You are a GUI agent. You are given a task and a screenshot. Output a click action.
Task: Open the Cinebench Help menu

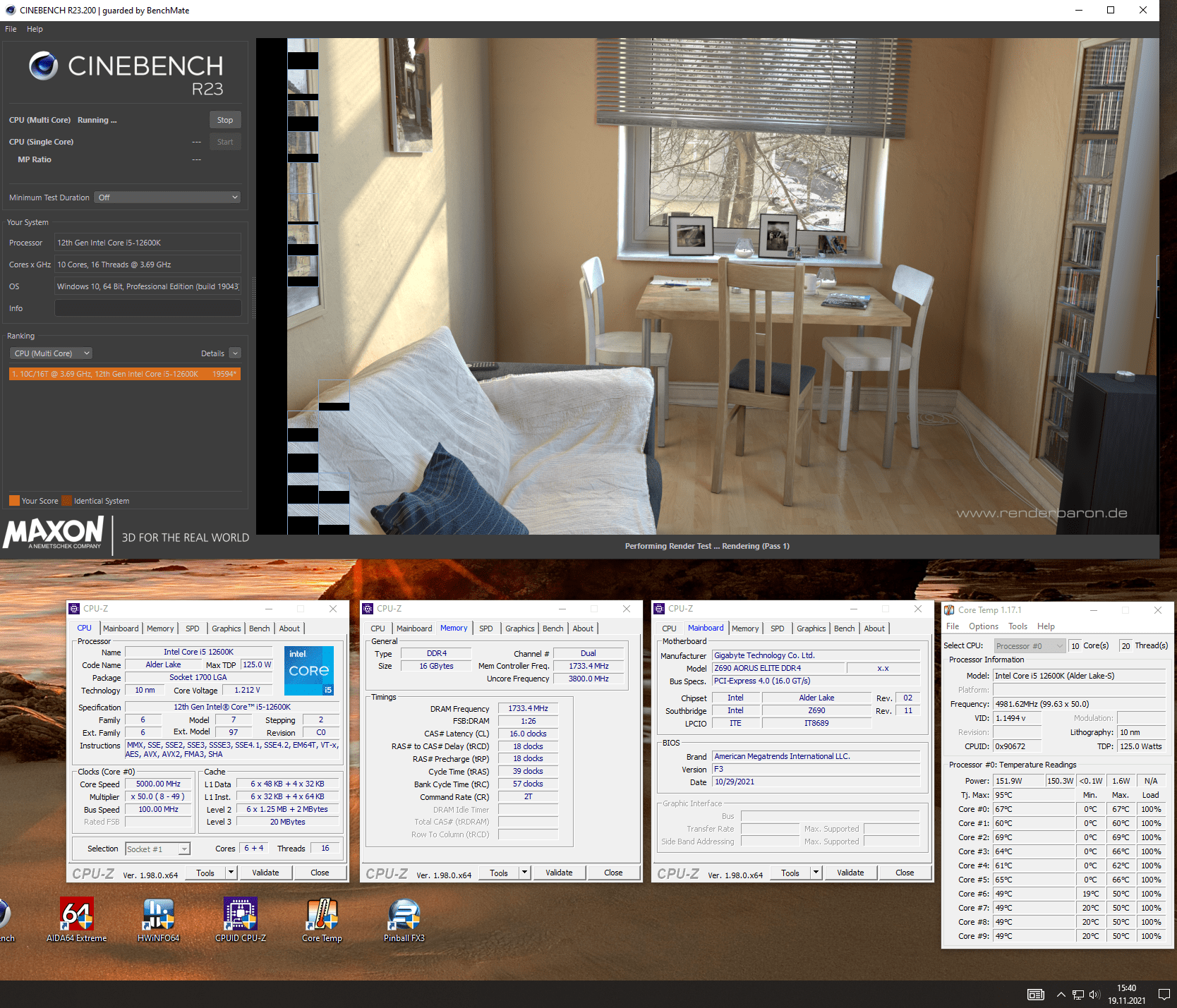(35, 29)
